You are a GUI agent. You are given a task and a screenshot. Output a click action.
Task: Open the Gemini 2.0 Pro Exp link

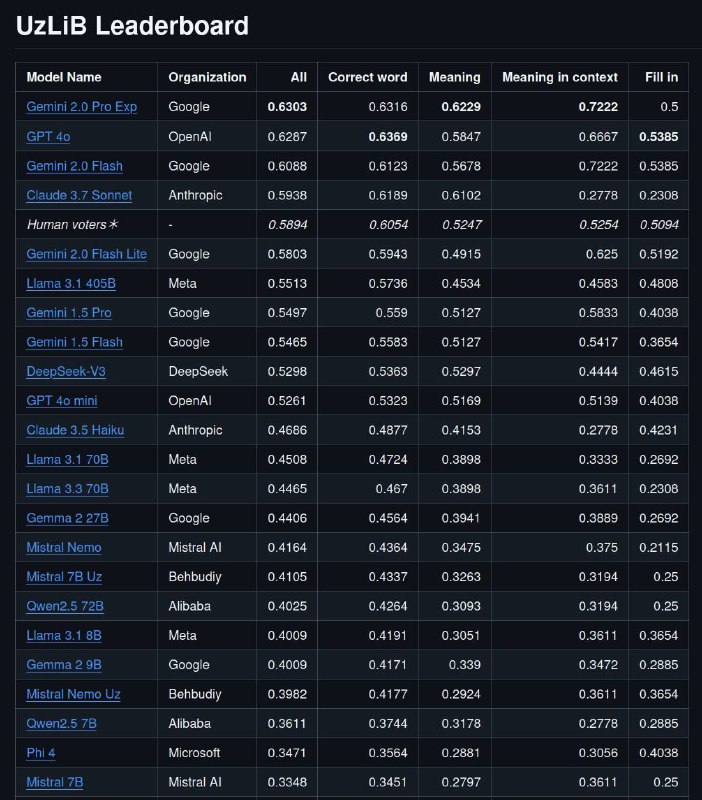tap(82, 107)
